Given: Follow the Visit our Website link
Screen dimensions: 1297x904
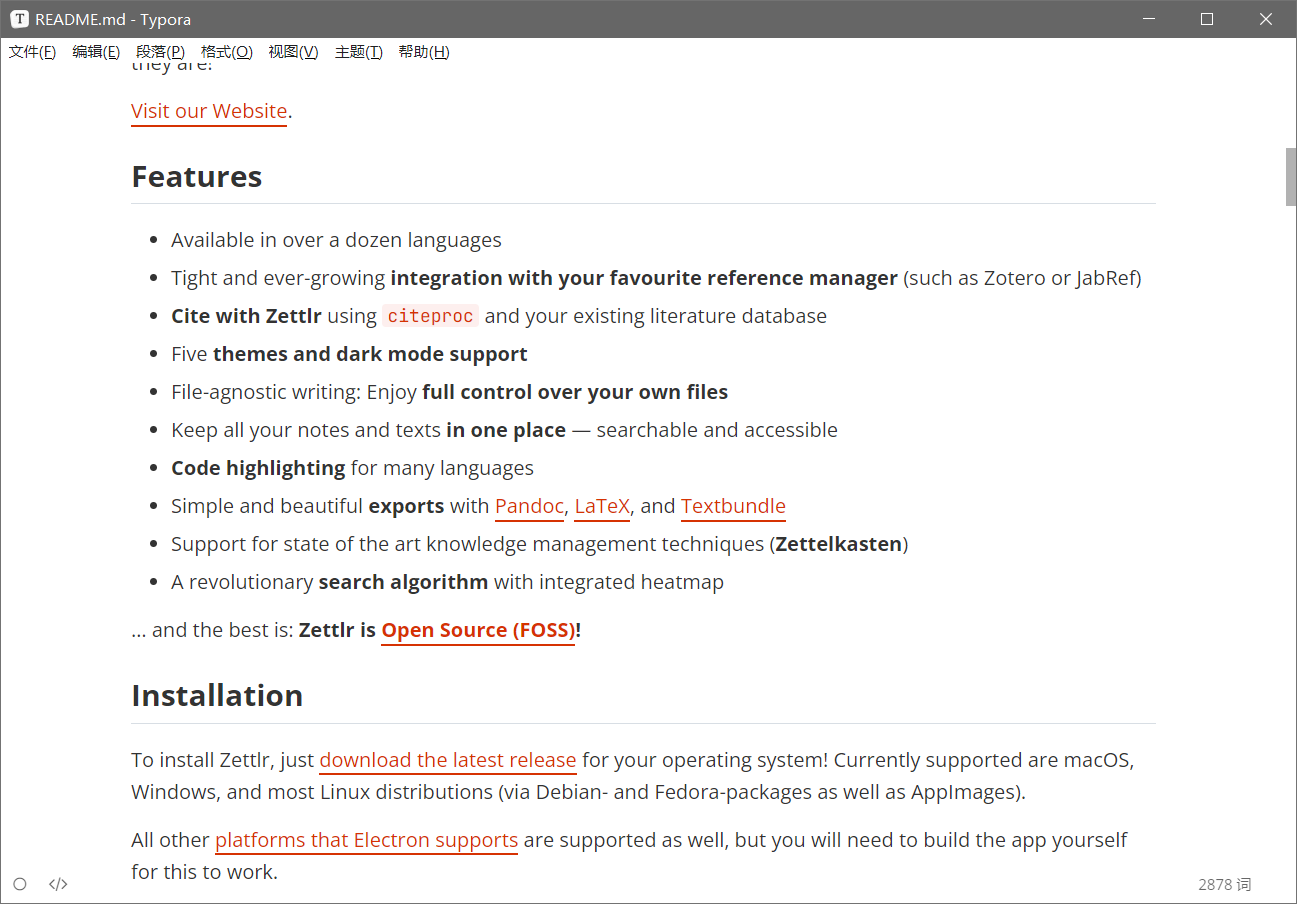Looking at the screenshot, I should click(208, 111).
